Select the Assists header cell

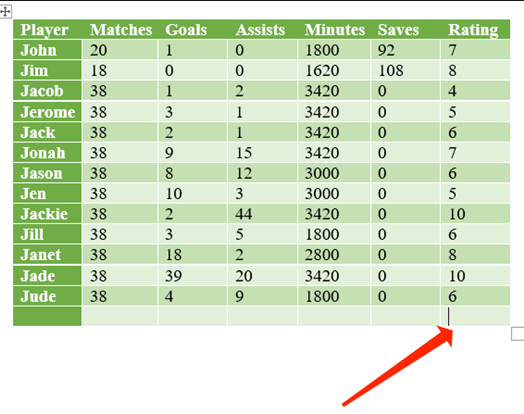pos(260,29)
